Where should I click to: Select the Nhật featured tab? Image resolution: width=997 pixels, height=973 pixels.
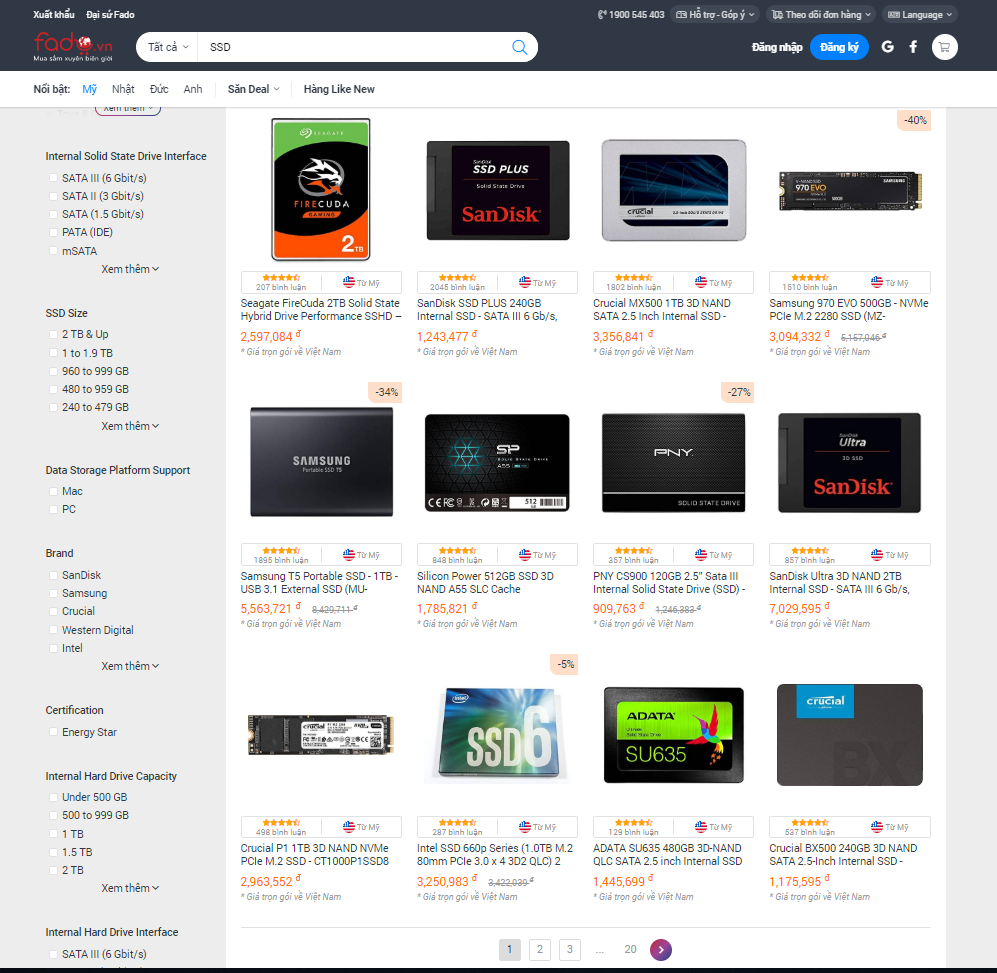(x=123, y=89)
